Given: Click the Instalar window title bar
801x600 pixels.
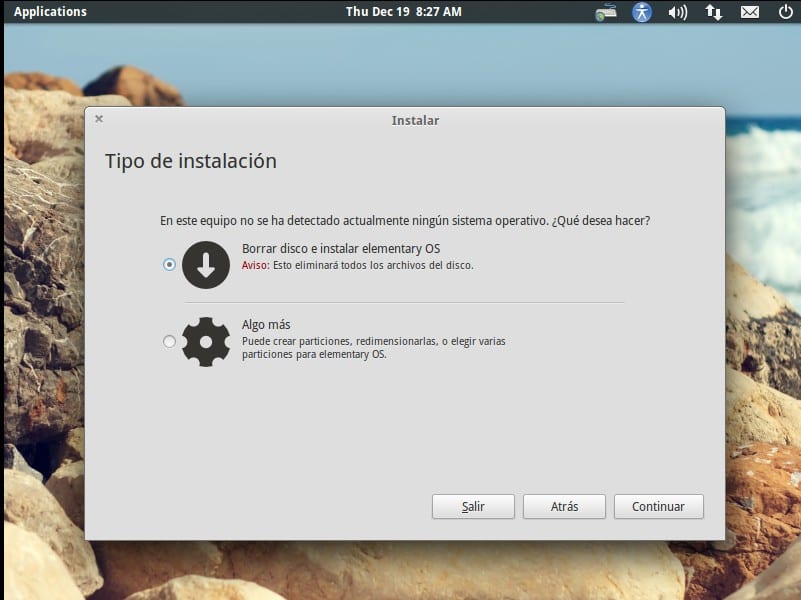Looking at the screenshot, I should tap(414, 120).
